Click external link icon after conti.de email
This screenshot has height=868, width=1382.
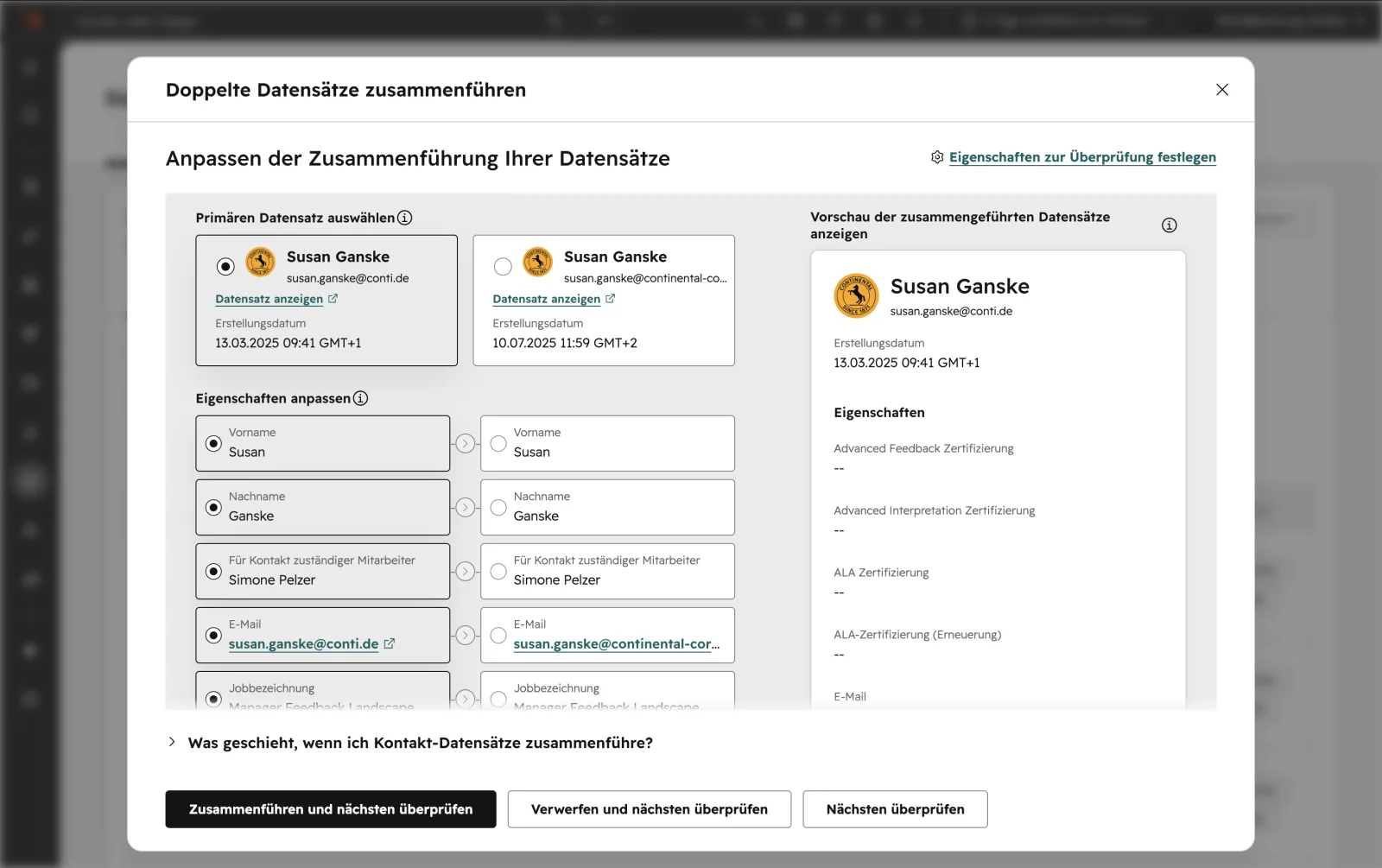tap(390, 643)
